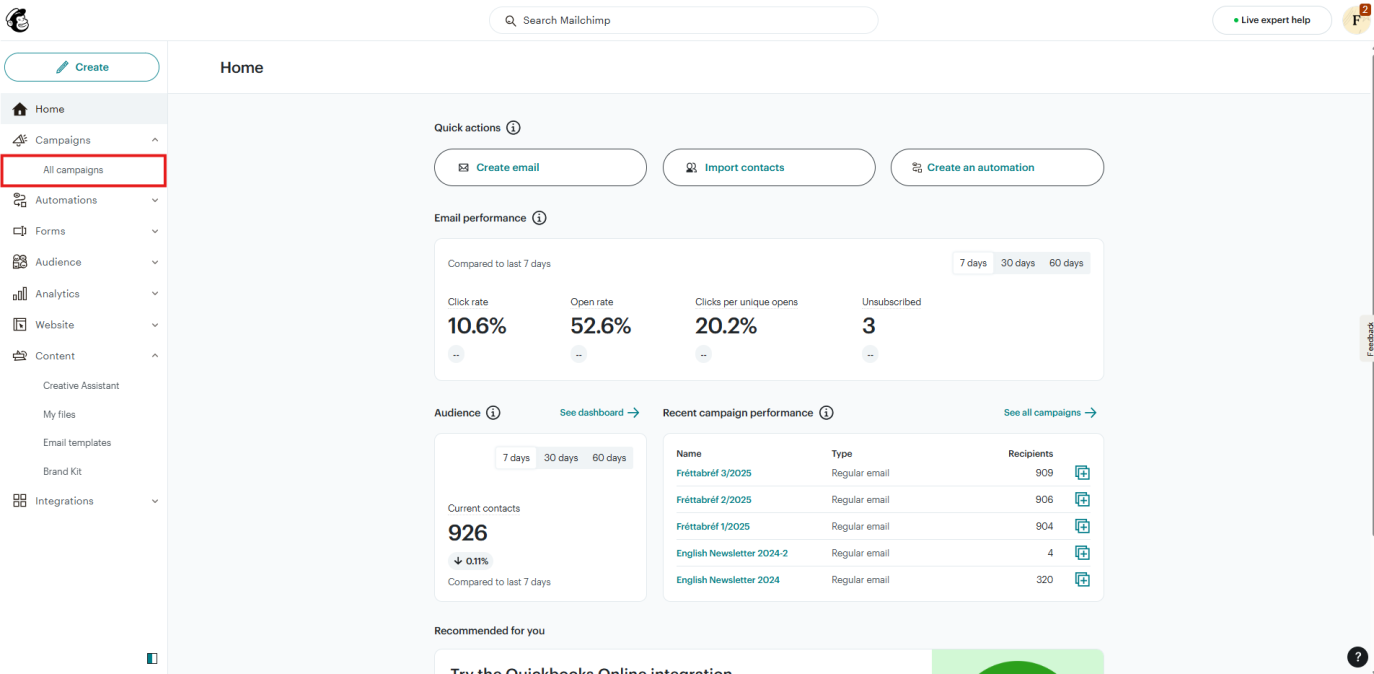The width and height of the screenshot is (1374, 674).
Task: Open the help question mark icon
Action: pyautogui.click(x=1357, y=657)
